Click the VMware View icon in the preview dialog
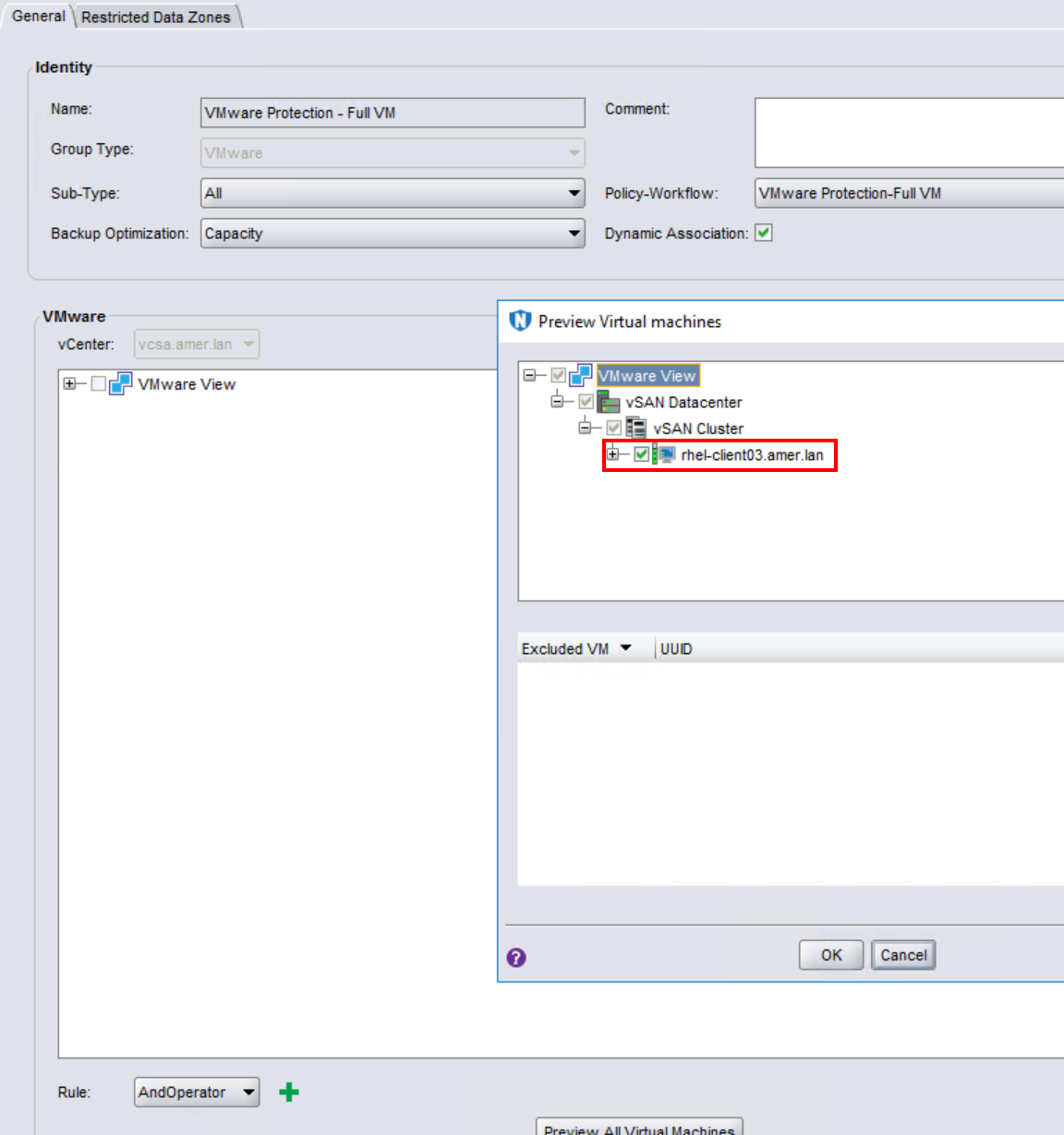The width and height of the screenshot is (1064, 1135). (x=581, y=375)
